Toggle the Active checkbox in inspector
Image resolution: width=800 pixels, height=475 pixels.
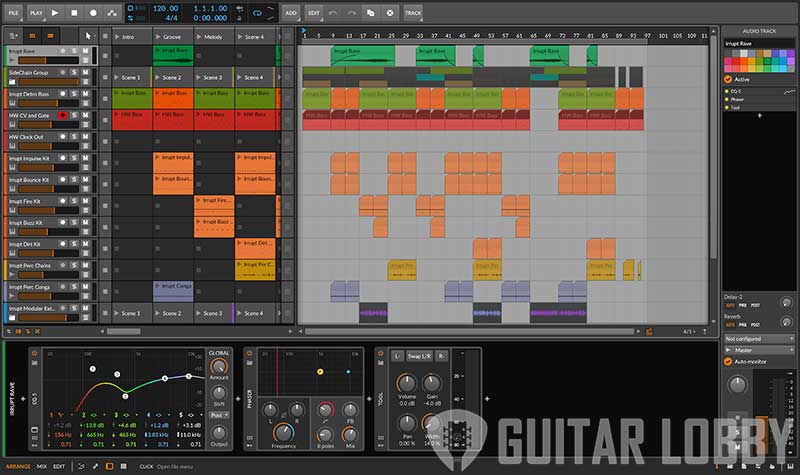pos(728,79)
